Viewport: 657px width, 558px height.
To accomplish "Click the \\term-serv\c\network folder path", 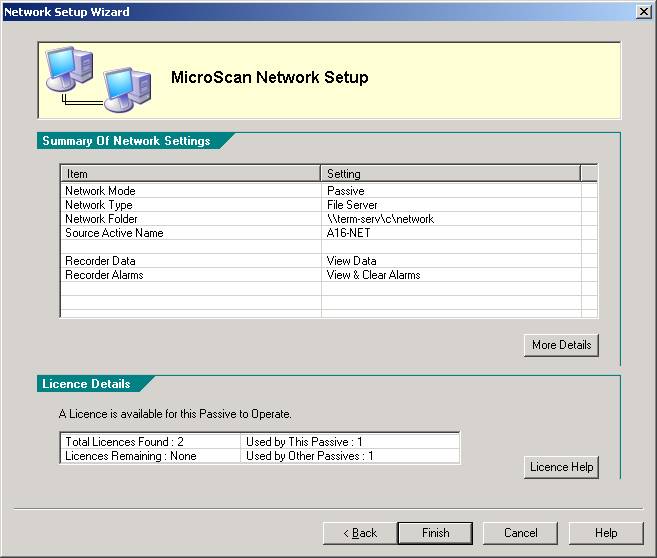I will pos(380,219).
